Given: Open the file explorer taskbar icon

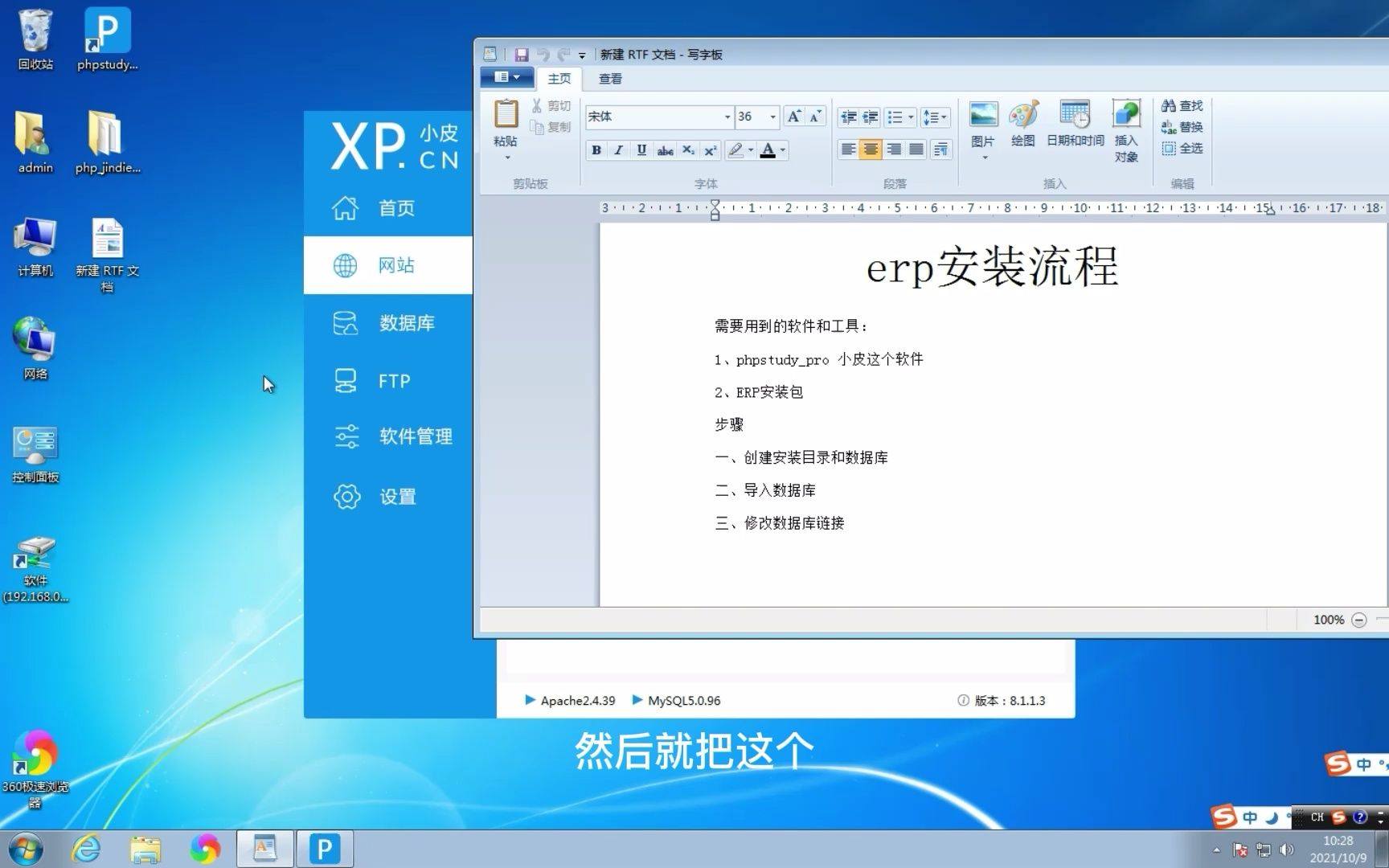Looking at the screenshot, I should (145, 850).
